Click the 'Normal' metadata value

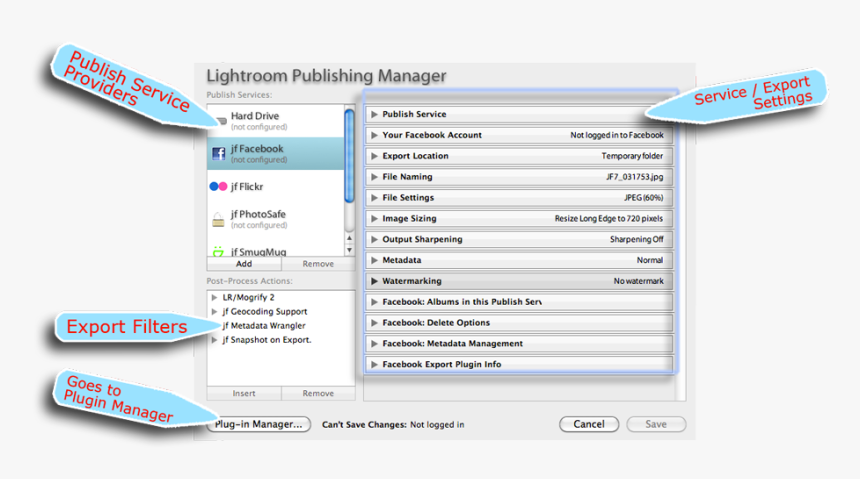coord(650,260)
